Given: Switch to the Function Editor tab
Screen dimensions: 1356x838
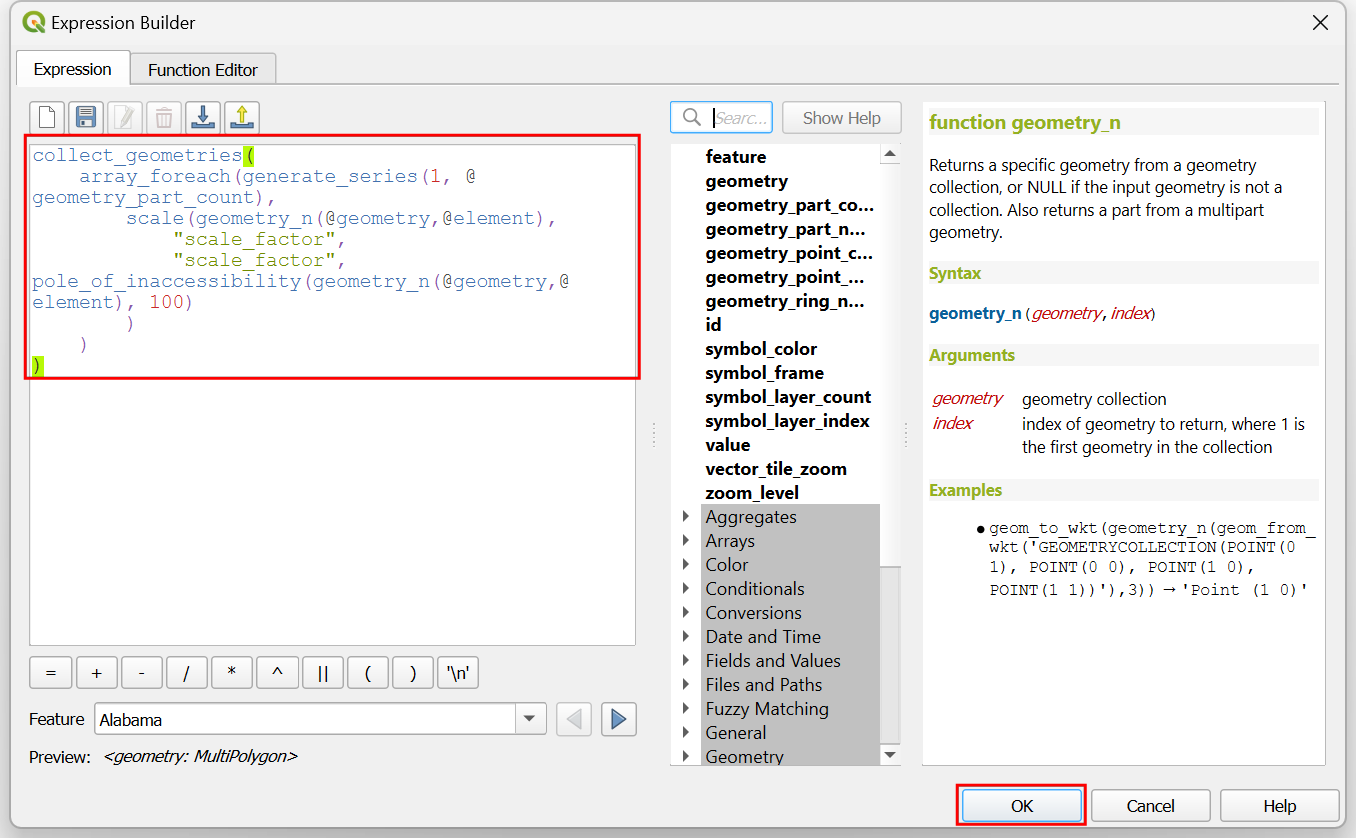Looking at the screenshot, I should (203, 70).
